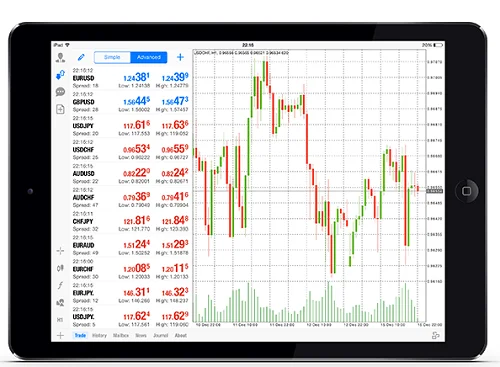
Task: Click the volume histogram below the chart
Action: pos(306,302)
